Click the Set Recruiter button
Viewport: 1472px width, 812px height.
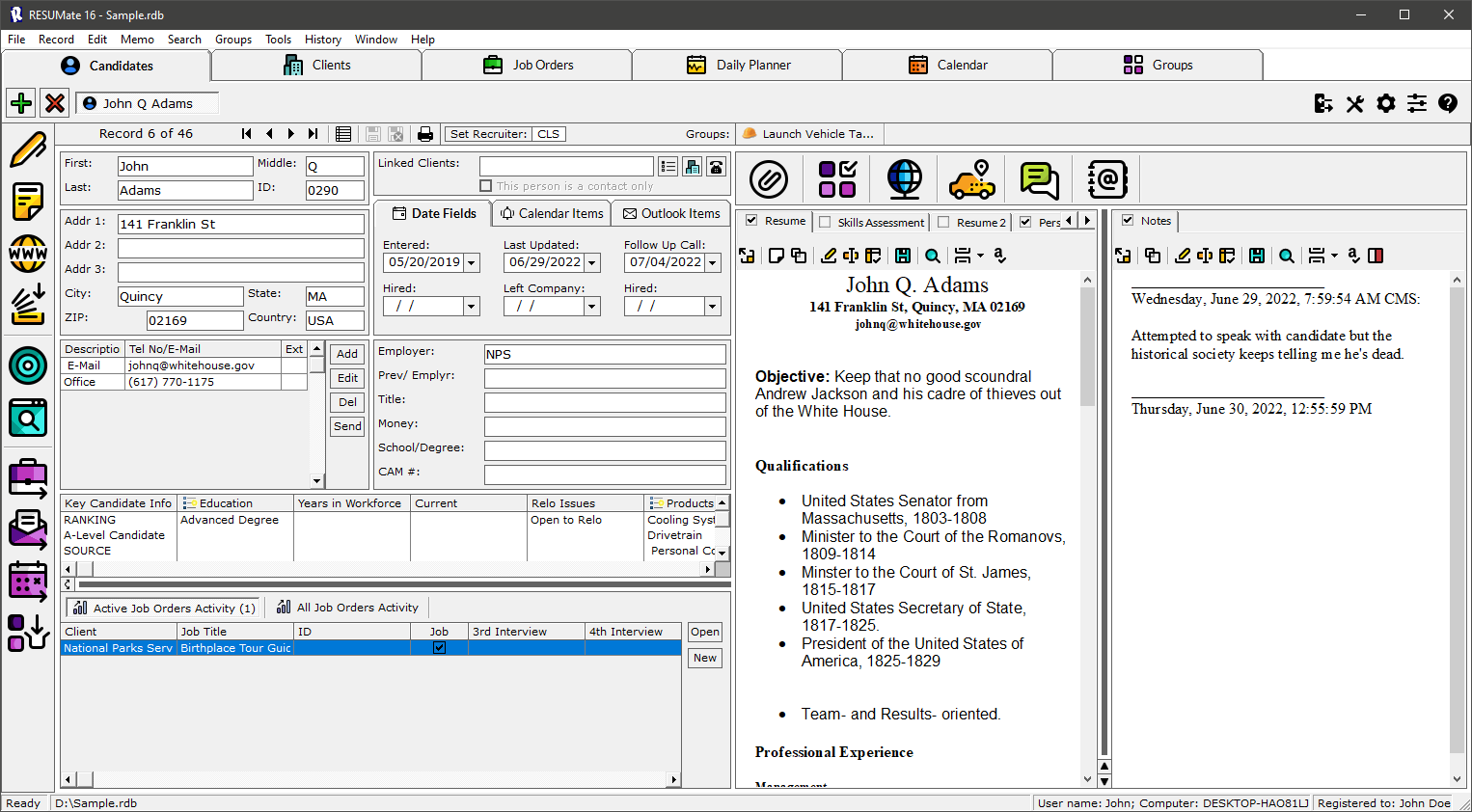488,134
